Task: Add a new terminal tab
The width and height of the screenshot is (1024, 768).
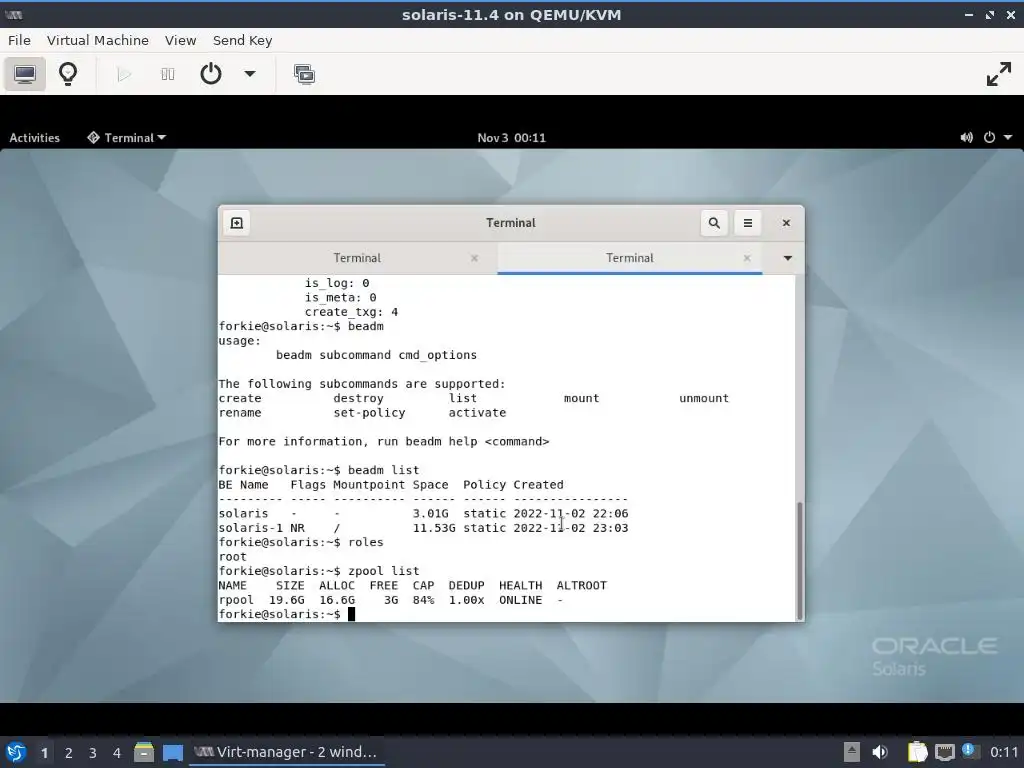Action: (x=236, y=223)
